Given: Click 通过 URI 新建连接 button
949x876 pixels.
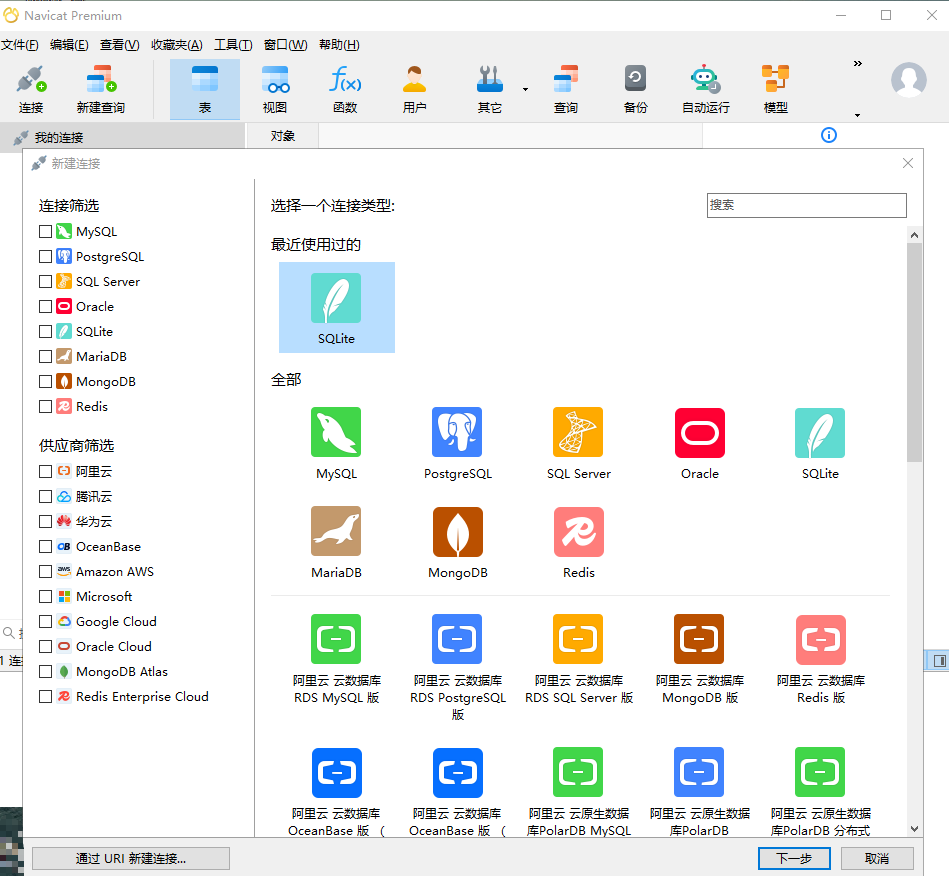Looking at the screenshot, I should [x=131, y=858].
